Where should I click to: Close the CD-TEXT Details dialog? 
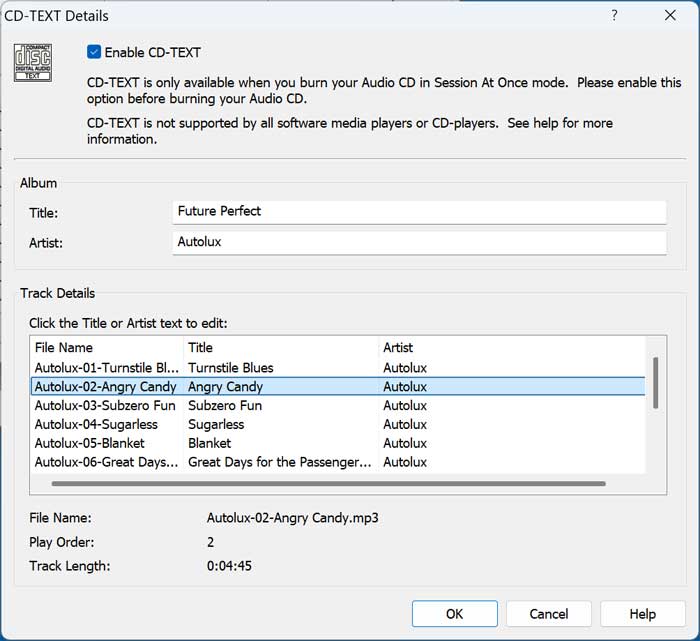[x=670, y=16]
